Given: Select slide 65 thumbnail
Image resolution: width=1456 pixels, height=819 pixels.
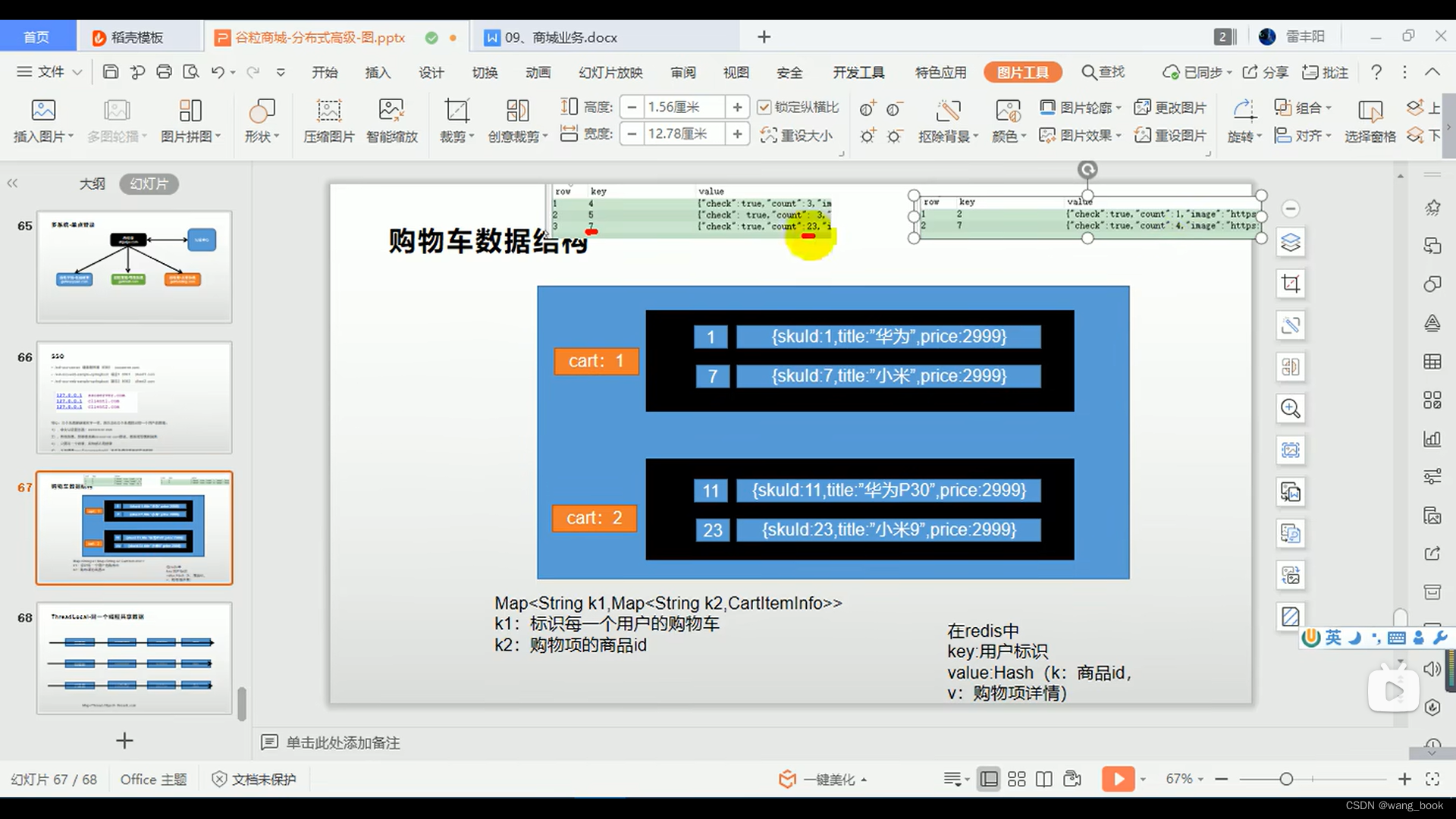Looking at the screenshot, I should pos(134,267).
